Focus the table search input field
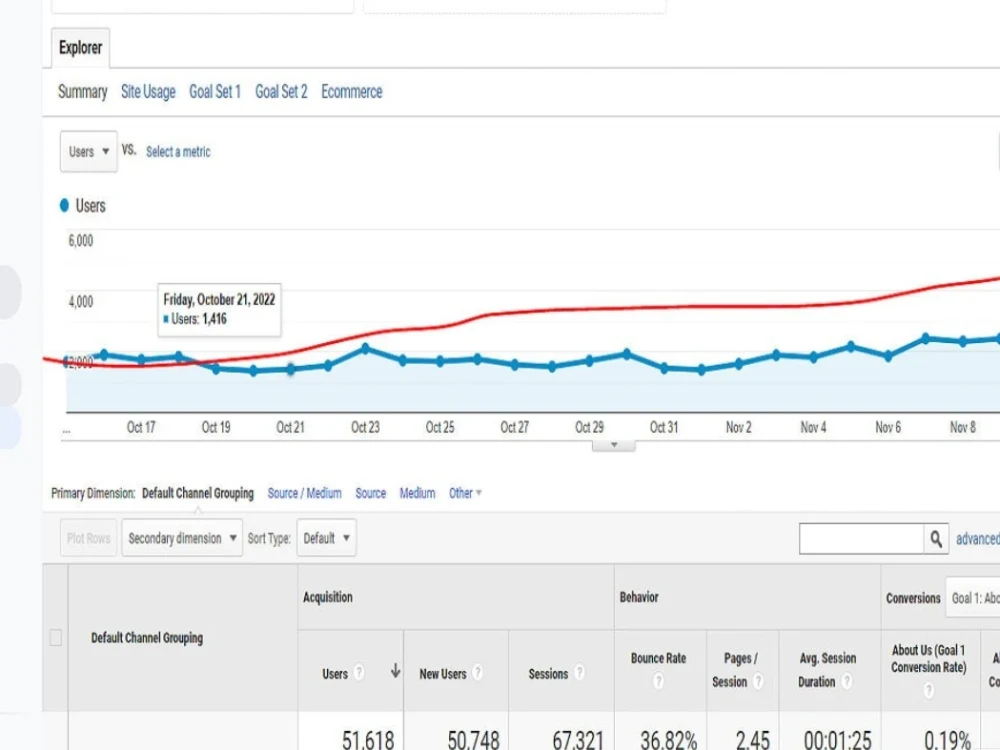The image size is (1000, 750). click(861, 539)
